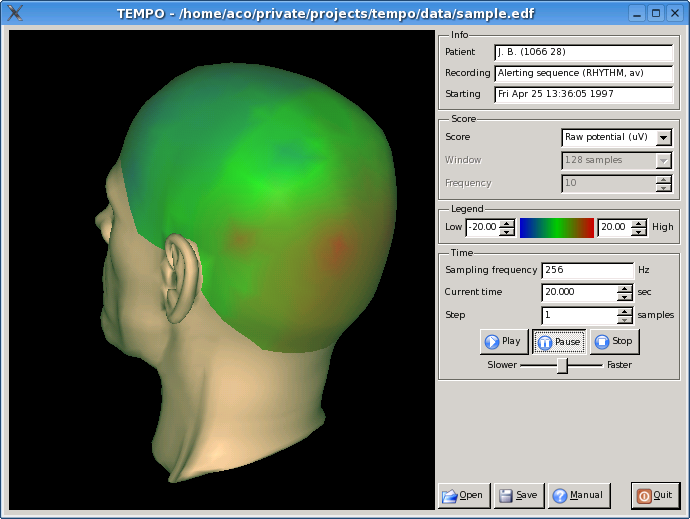The width and height of the screenshot is (690, 519).
Task: Click the legend color gradient bar
Action: tap(556, 227)
